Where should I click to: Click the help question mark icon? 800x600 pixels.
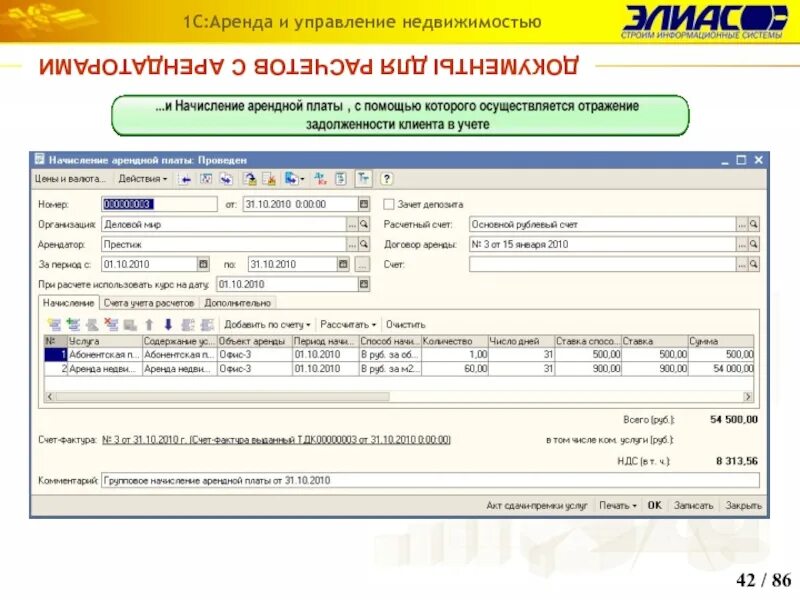[x=386, y=179]
